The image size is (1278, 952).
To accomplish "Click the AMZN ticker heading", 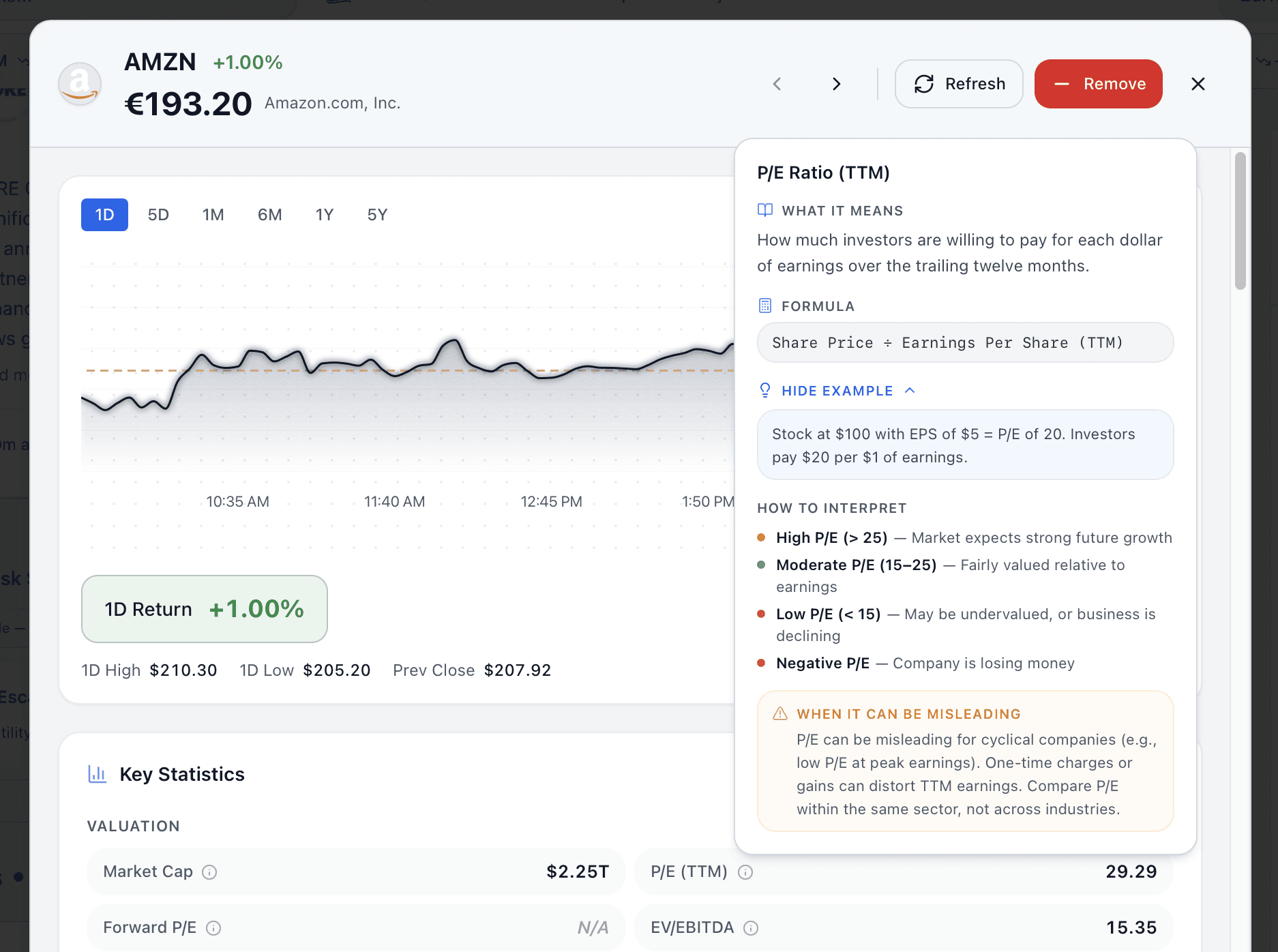I will pos(160,62).
